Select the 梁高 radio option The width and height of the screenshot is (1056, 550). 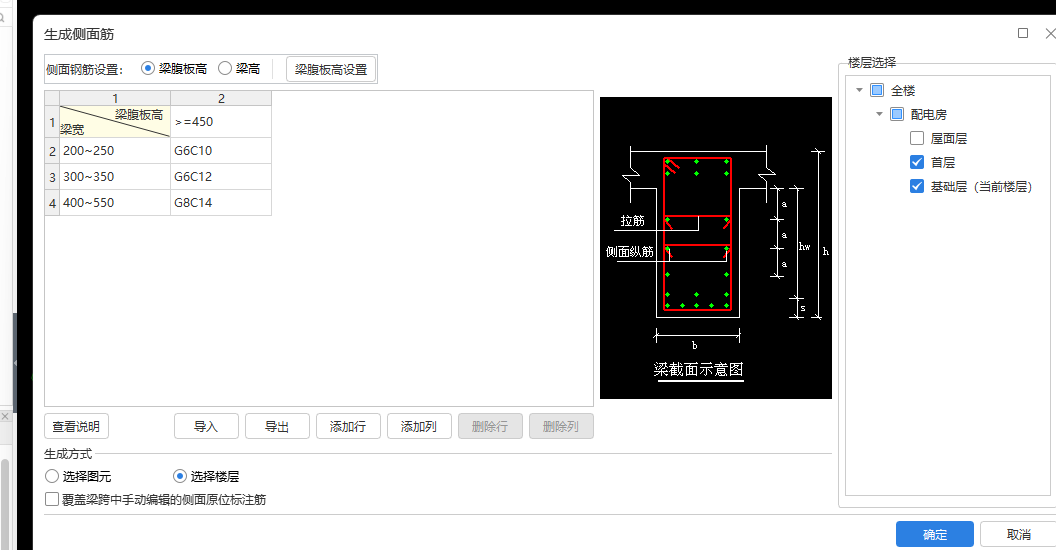pos(225,69)
